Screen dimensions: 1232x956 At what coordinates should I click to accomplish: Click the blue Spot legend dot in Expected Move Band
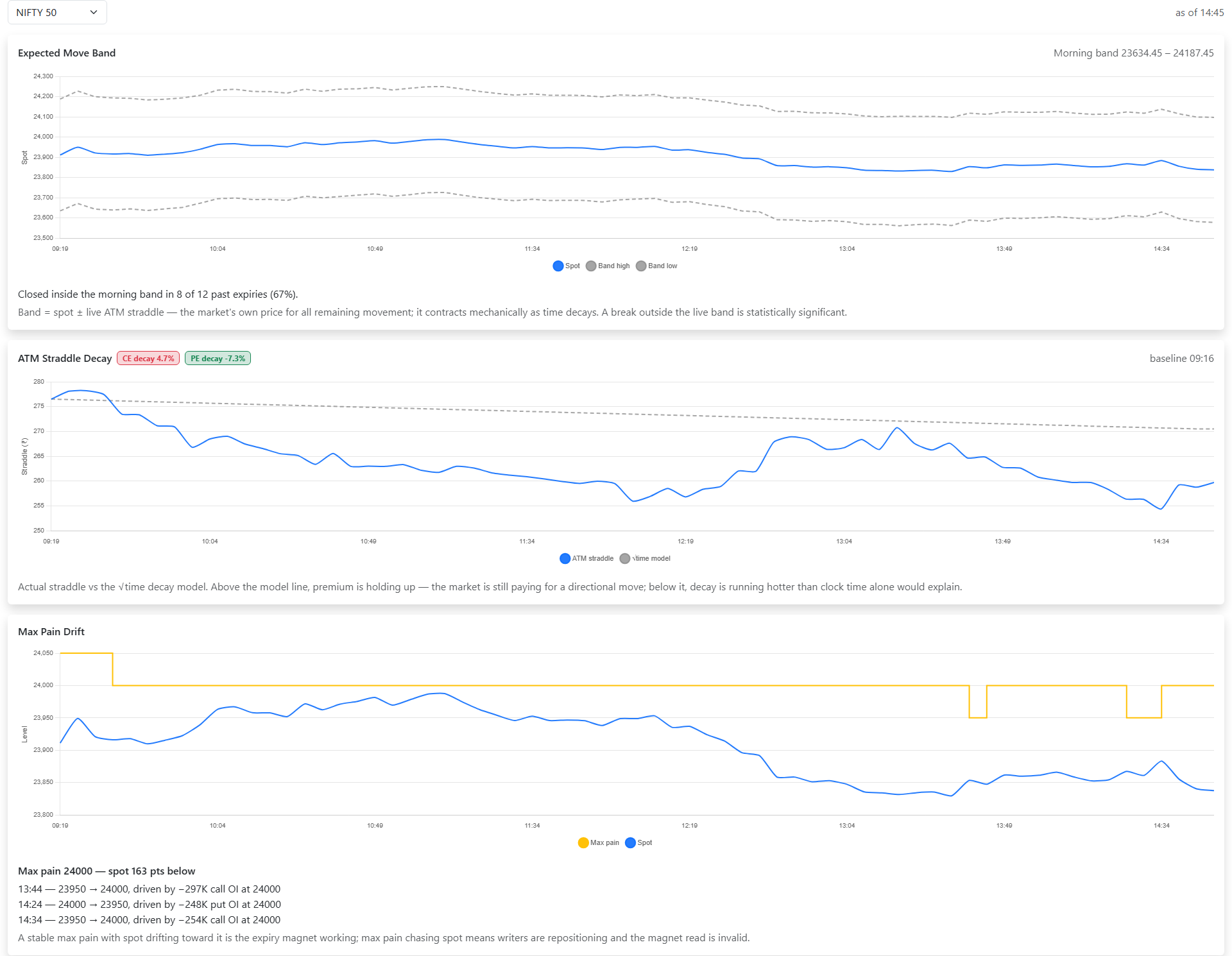pos(558,266)
